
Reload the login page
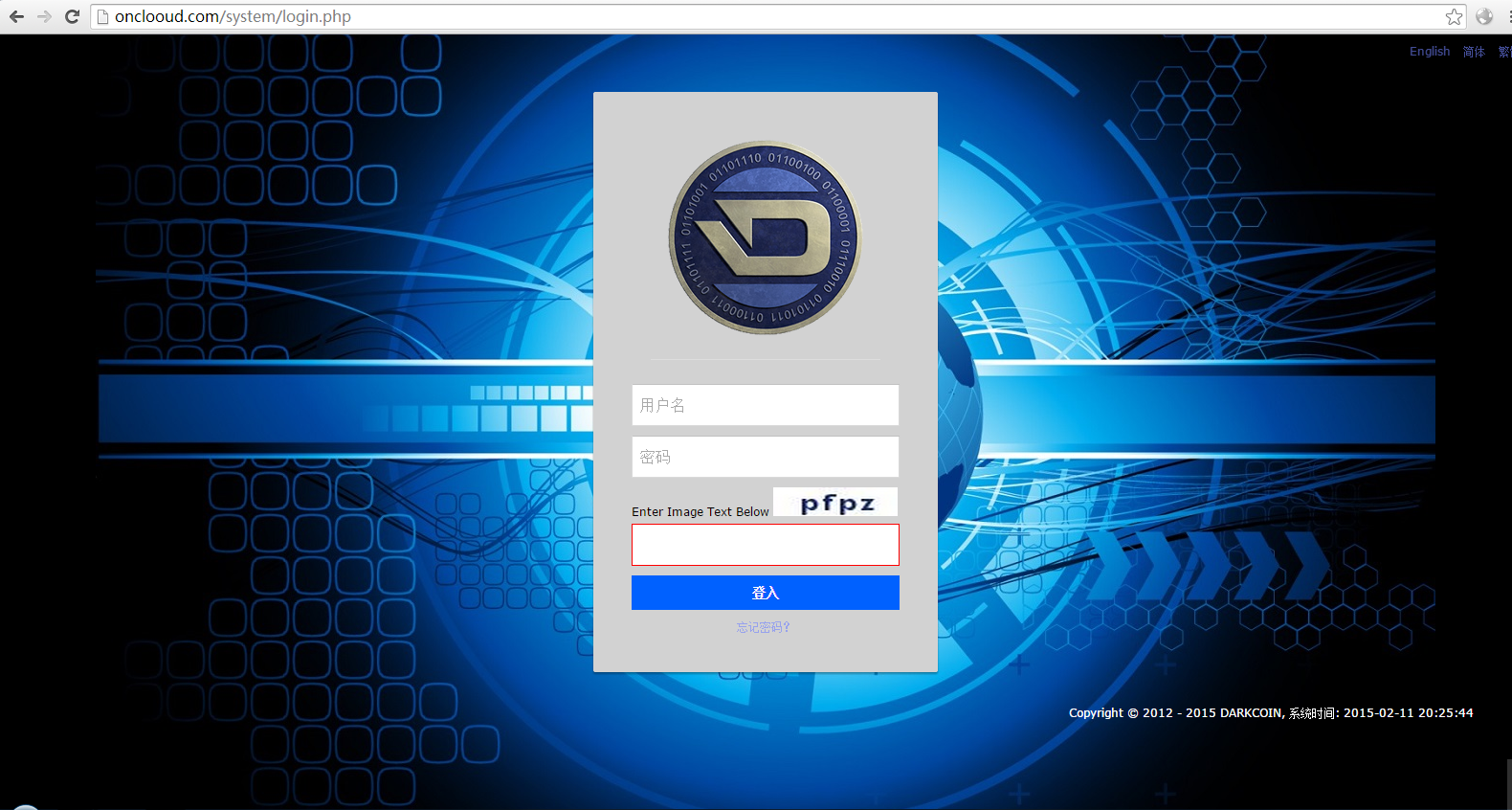(x=72, y=16)
